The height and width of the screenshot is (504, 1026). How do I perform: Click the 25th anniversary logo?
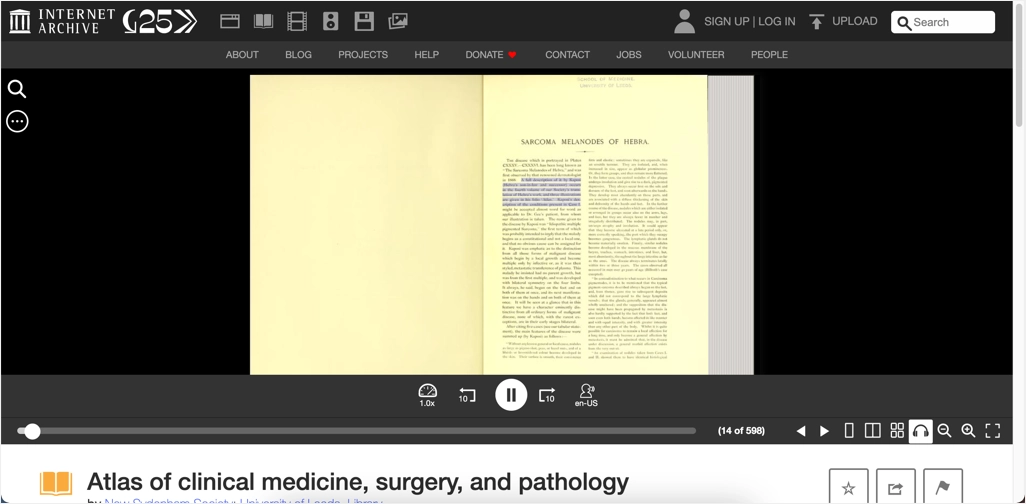tap(160, 22)
